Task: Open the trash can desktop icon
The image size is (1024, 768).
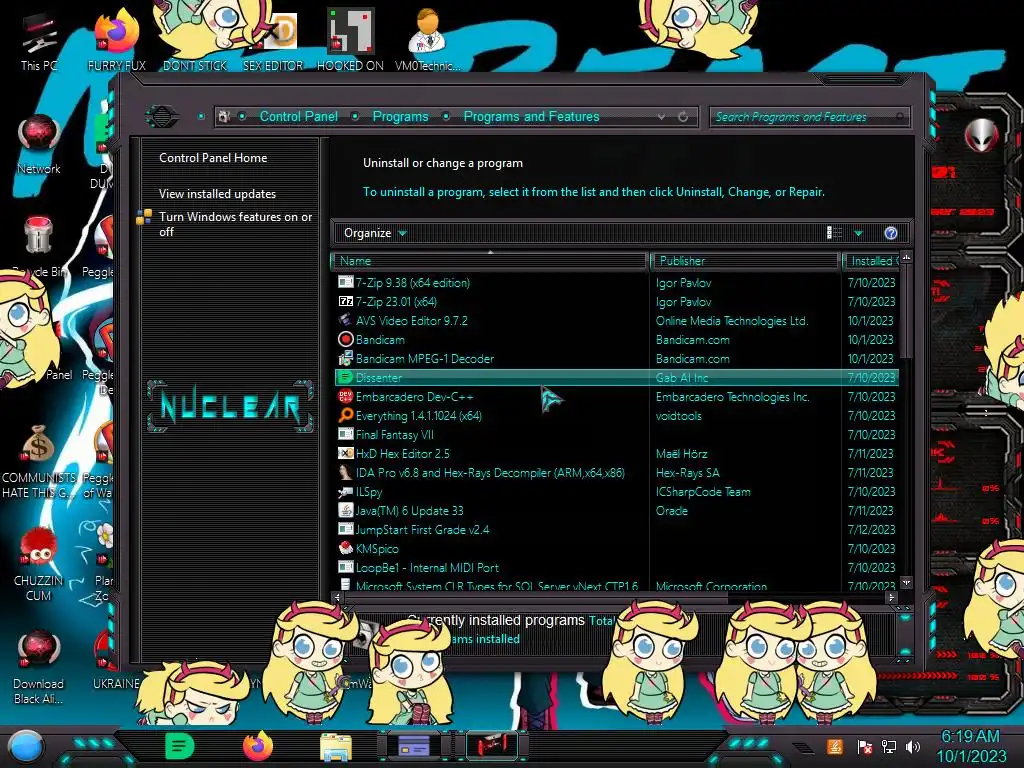Action: (x=39, y=245)
